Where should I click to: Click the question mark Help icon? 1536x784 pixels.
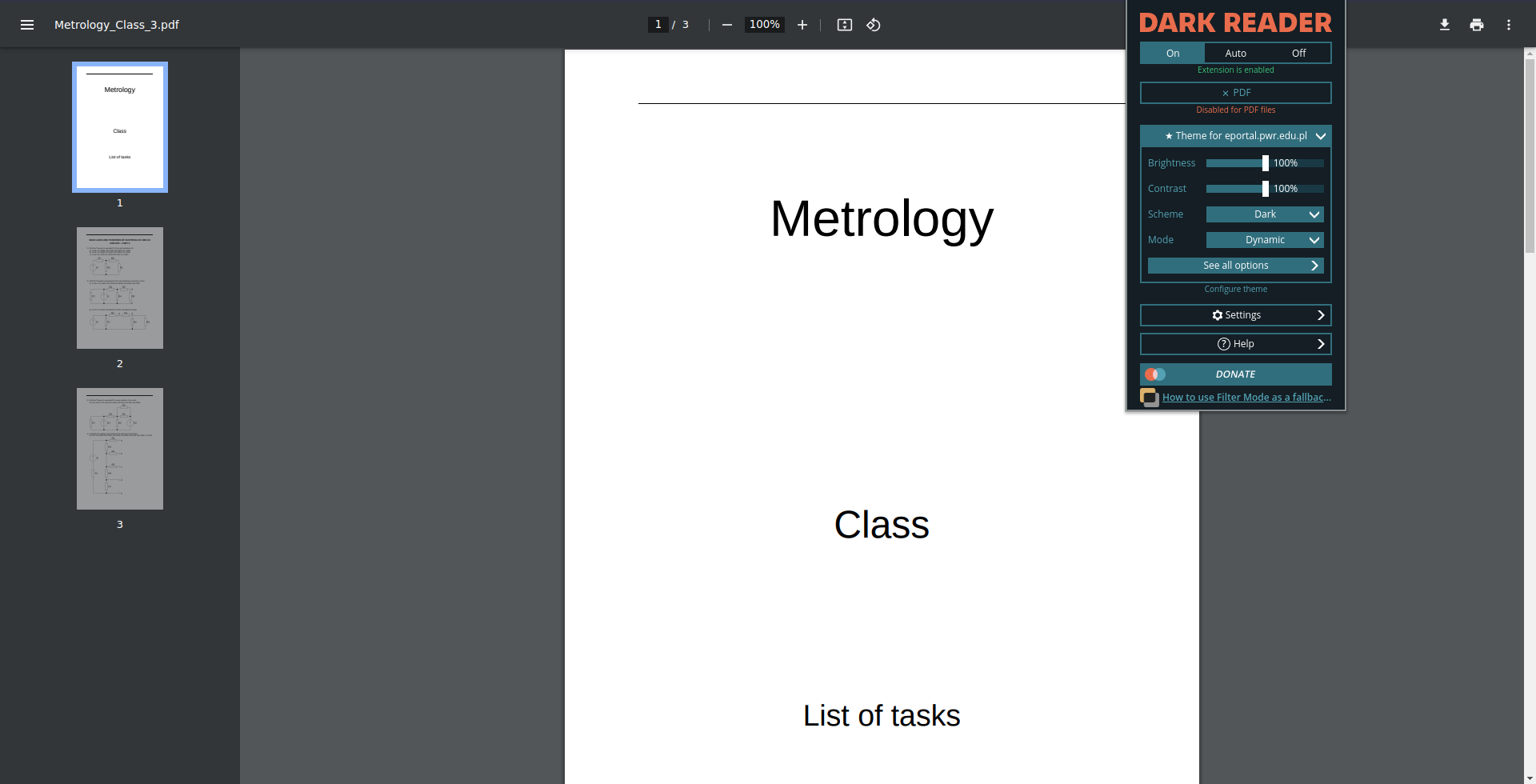[x=1224, y=344]
